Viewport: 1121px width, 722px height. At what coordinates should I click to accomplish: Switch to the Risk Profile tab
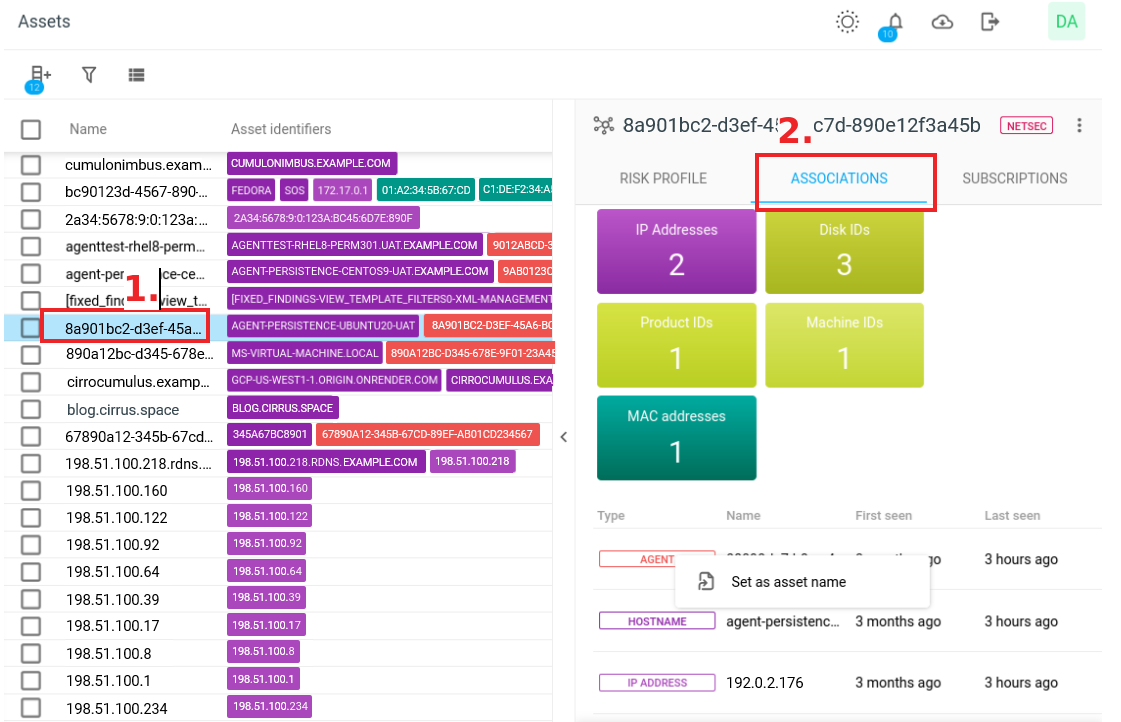tap(663, 178)
